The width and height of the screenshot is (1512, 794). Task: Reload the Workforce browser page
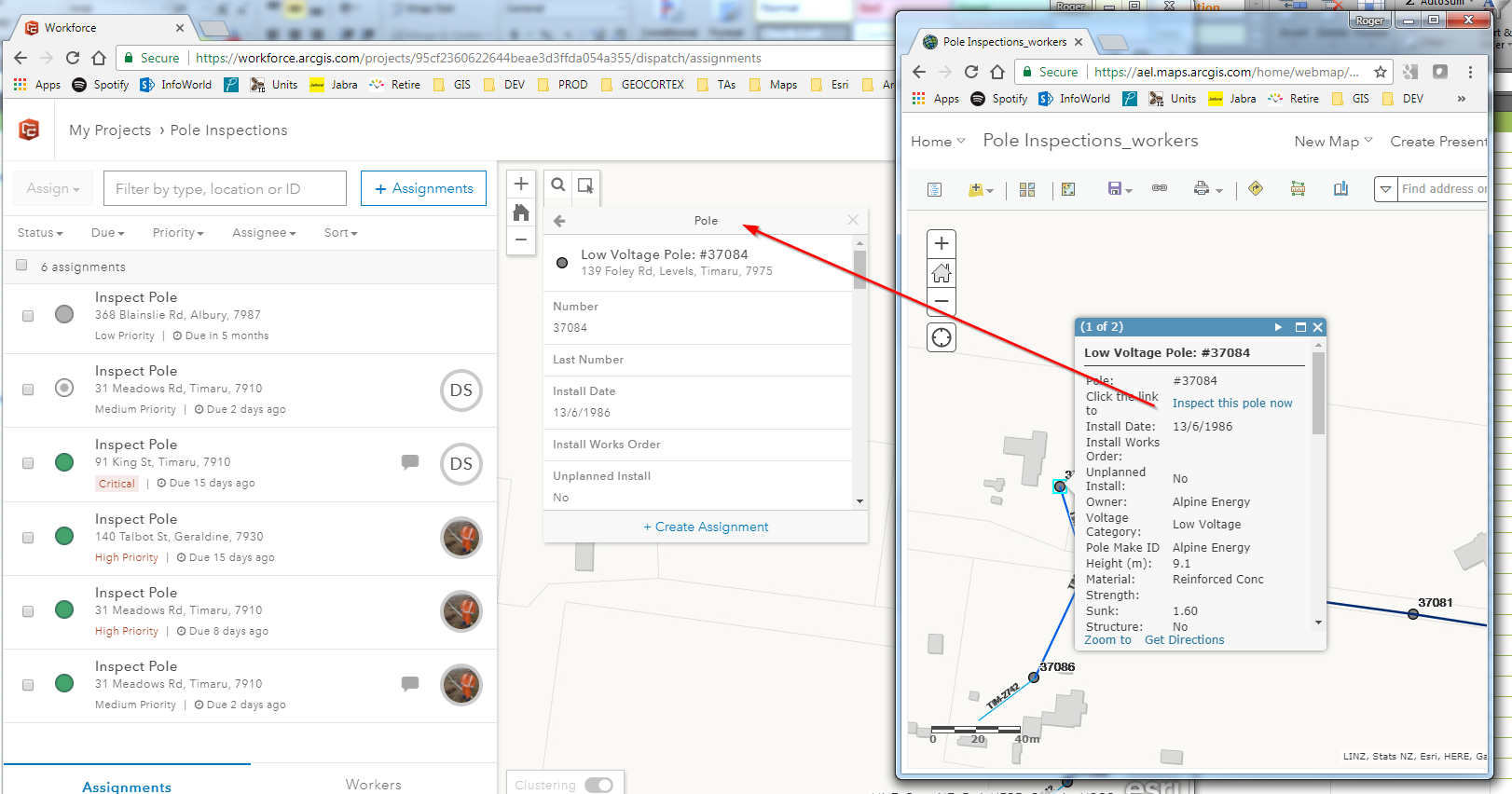click(x=73, y=58)
